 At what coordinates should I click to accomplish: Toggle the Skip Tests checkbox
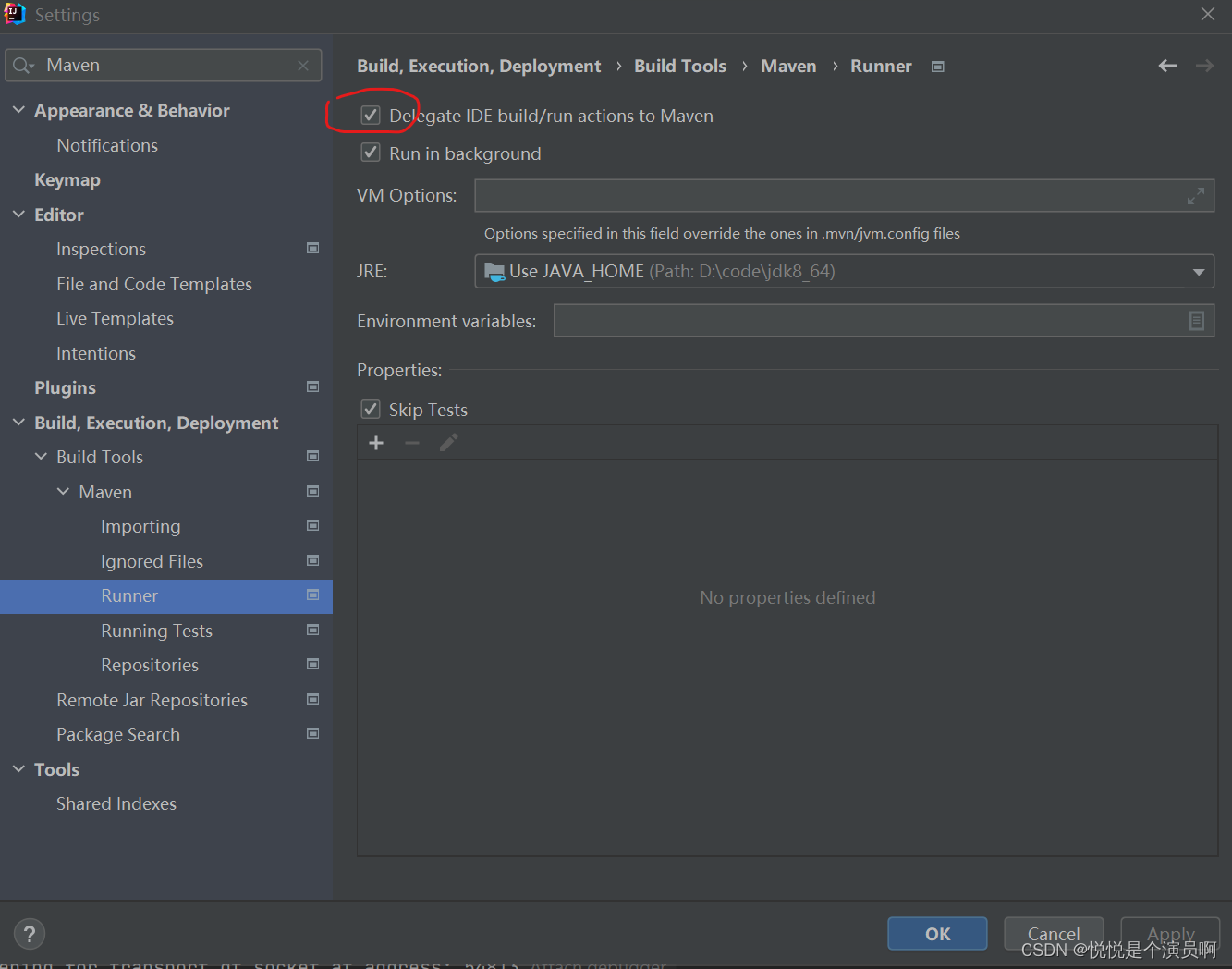pyautogui.click(x=371, y=409)
